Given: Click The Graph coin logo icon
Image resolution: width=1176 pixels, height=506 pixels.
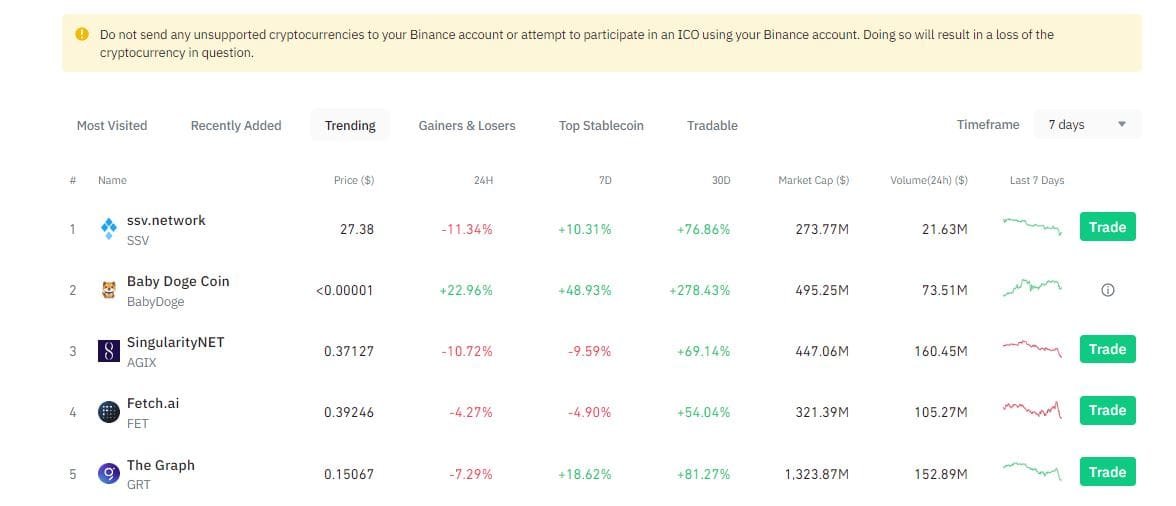Looking at the screenshot, I should [x=109, y=473].
